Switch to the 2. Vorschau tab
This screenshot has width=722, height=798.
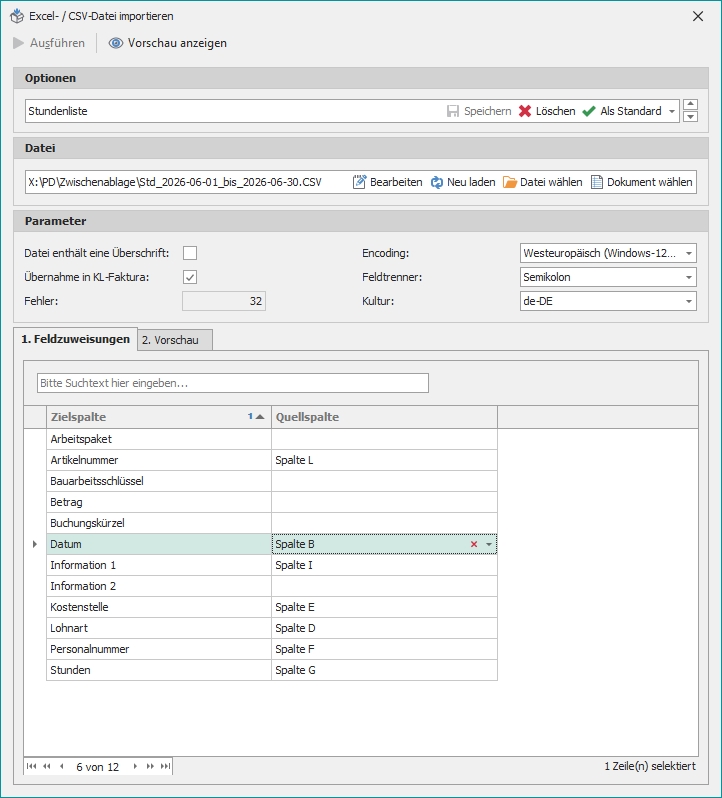coord(175,340)
